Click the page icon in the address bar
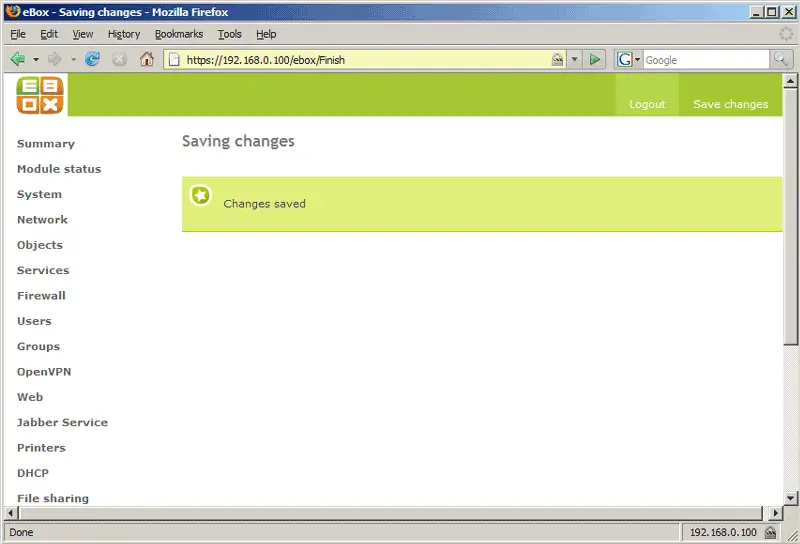 coord(174,60)
